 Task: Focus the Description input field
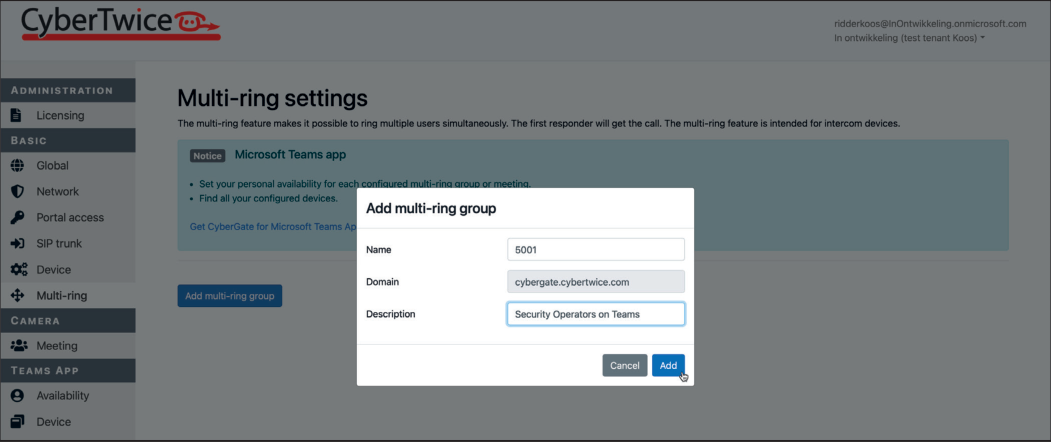pos(596,314)
